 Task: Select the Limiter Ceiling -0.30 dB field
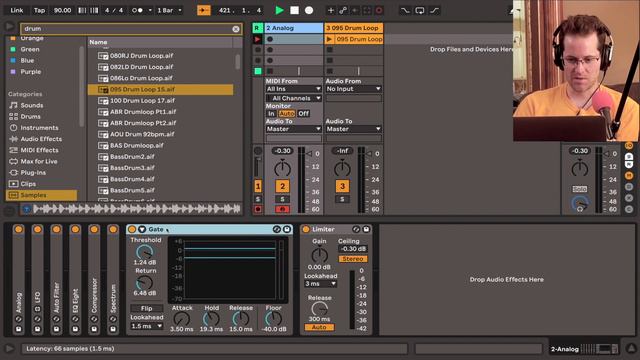point(353,249)
